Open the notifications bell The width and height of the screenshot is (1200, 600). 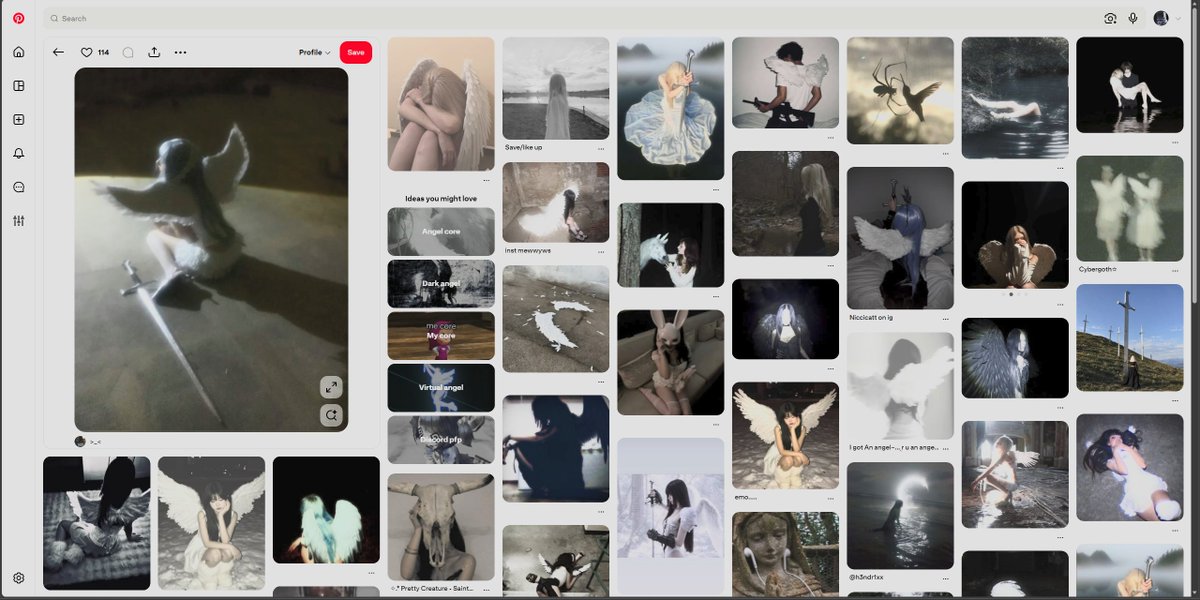pos(18,153)
